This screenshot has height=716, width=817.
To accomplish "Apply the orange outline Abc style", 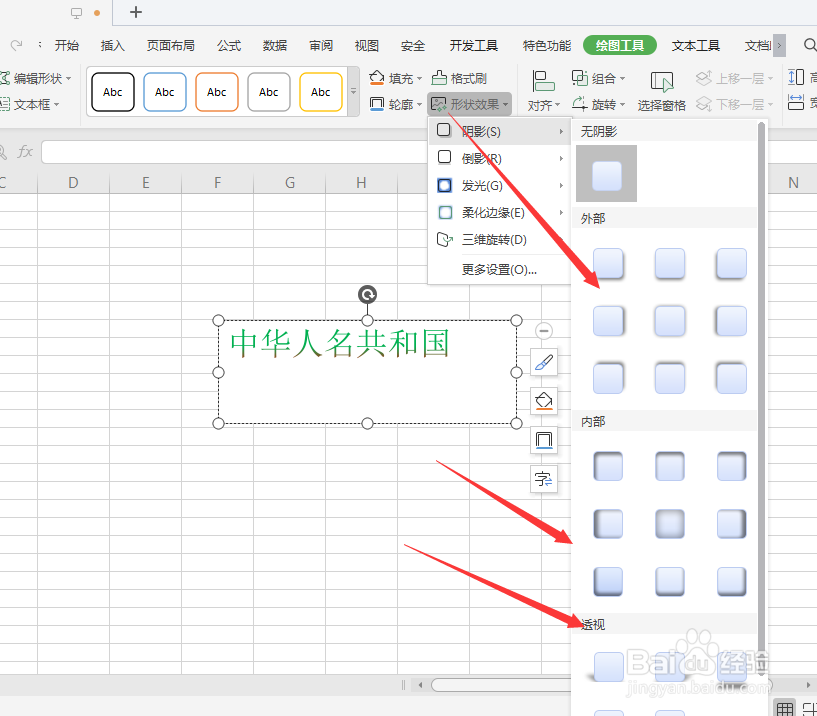I will coord(217,92).
